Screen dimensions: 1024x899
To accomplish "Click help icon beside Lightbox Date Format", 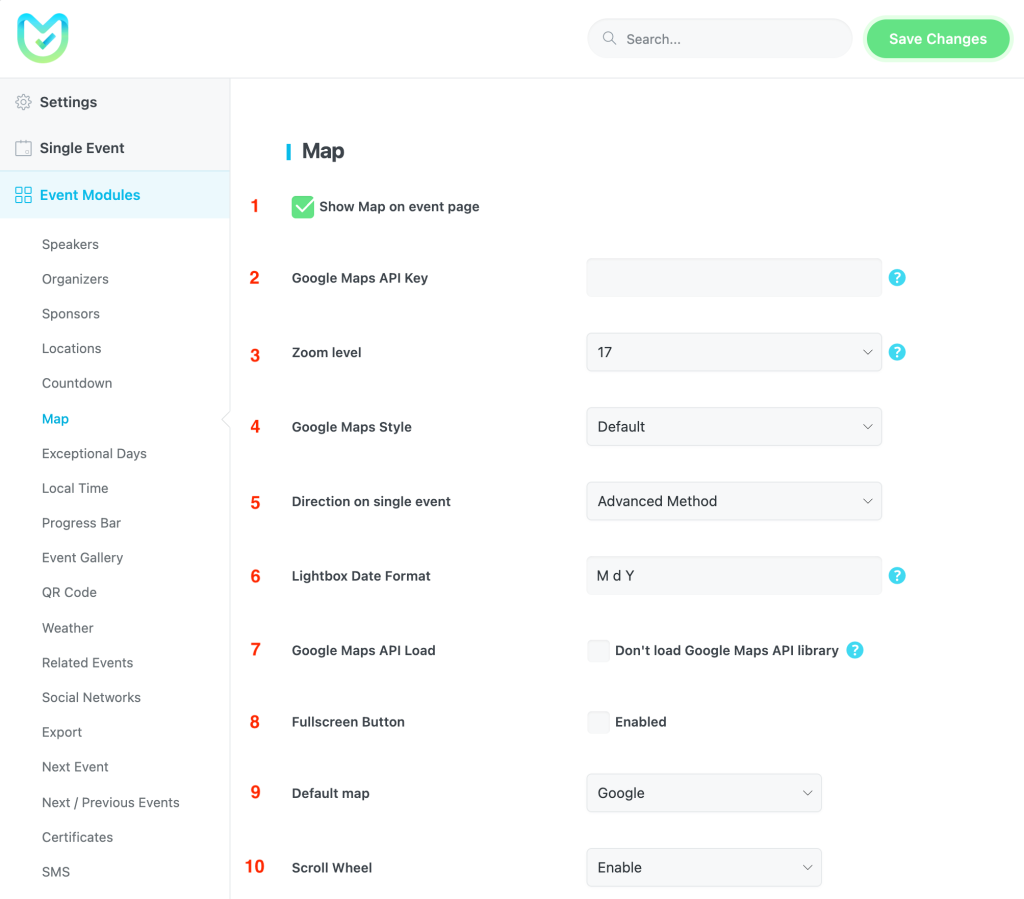I will (897, 576).
